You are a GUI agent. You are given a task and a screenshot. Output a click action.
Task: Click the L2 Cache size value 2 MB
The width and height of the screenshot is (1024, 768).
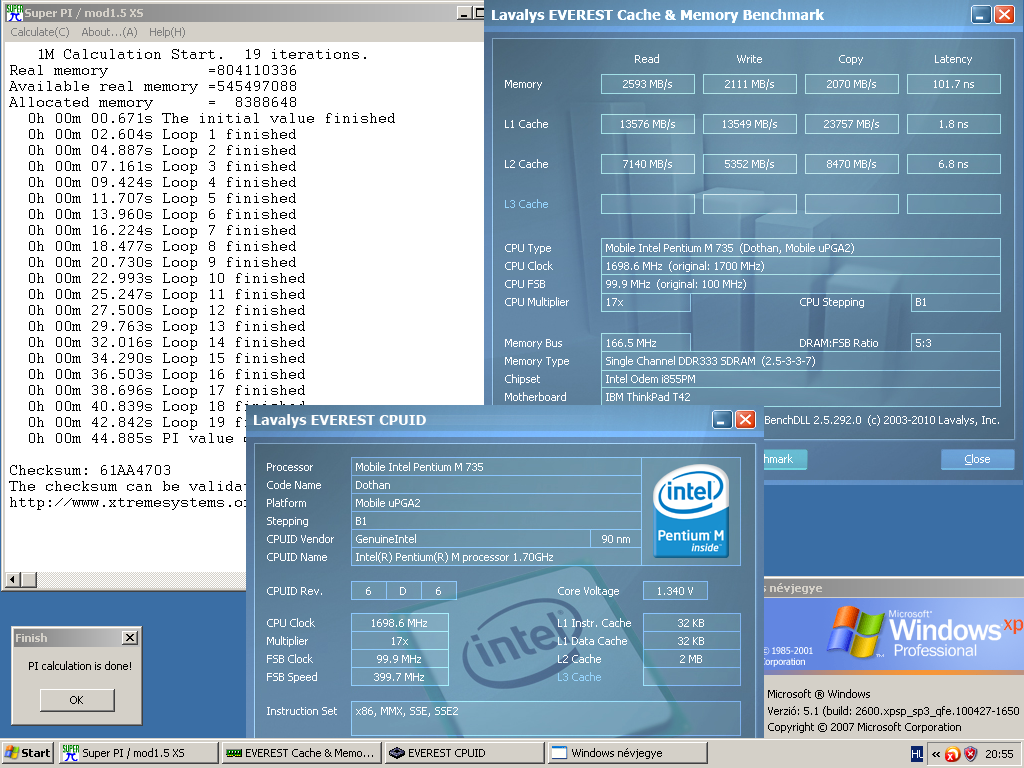pyautogui.click(x=691, y=659)
